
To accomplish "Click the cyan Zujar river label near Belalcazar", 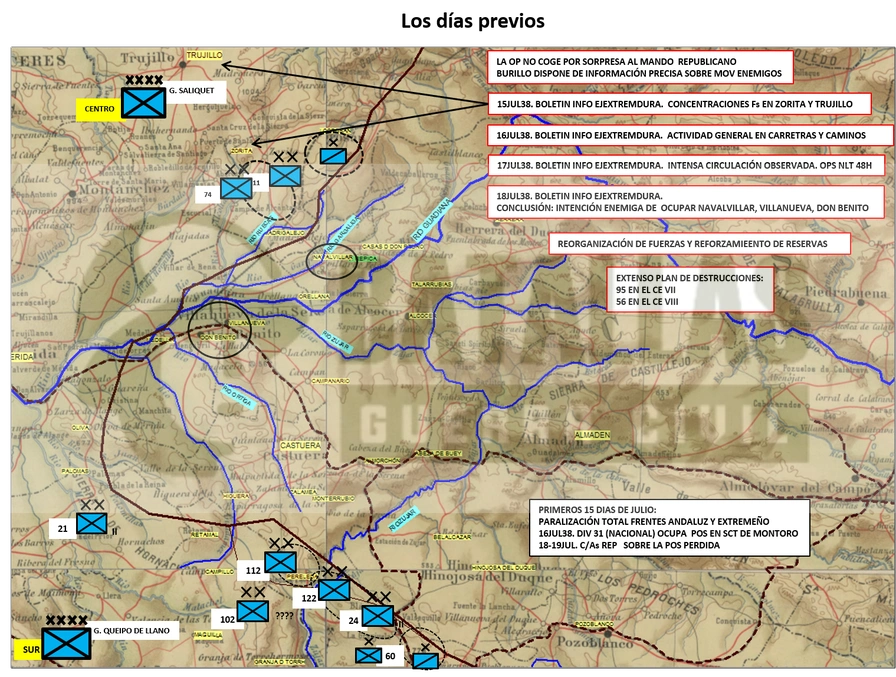I will pyautogui.click(x=403, y=519).
